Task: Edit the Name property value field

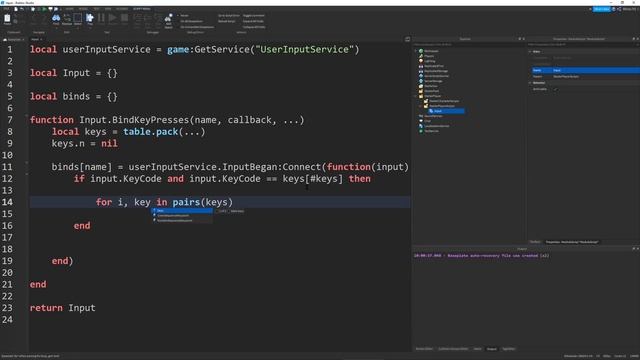Action: (x=596, y=70)
